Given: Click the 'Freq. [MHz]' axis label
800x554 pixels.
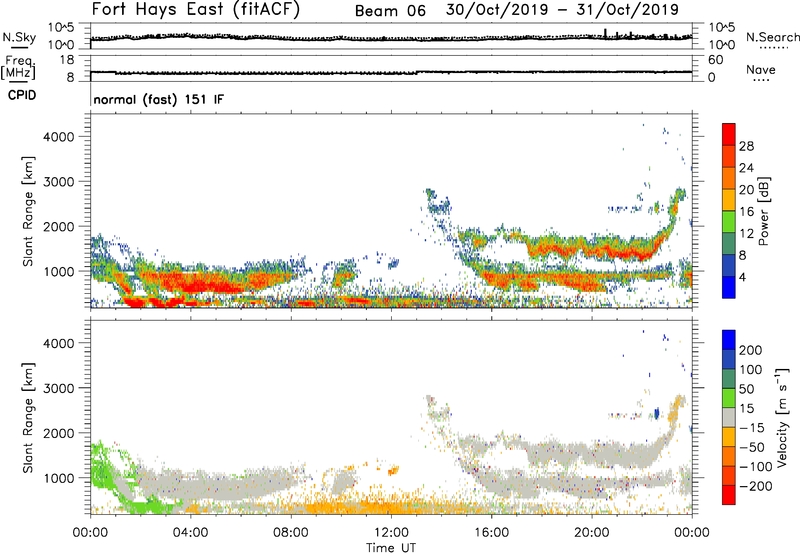Looking at the screenshot, I should pyautogui.click(x=19, y=67).
